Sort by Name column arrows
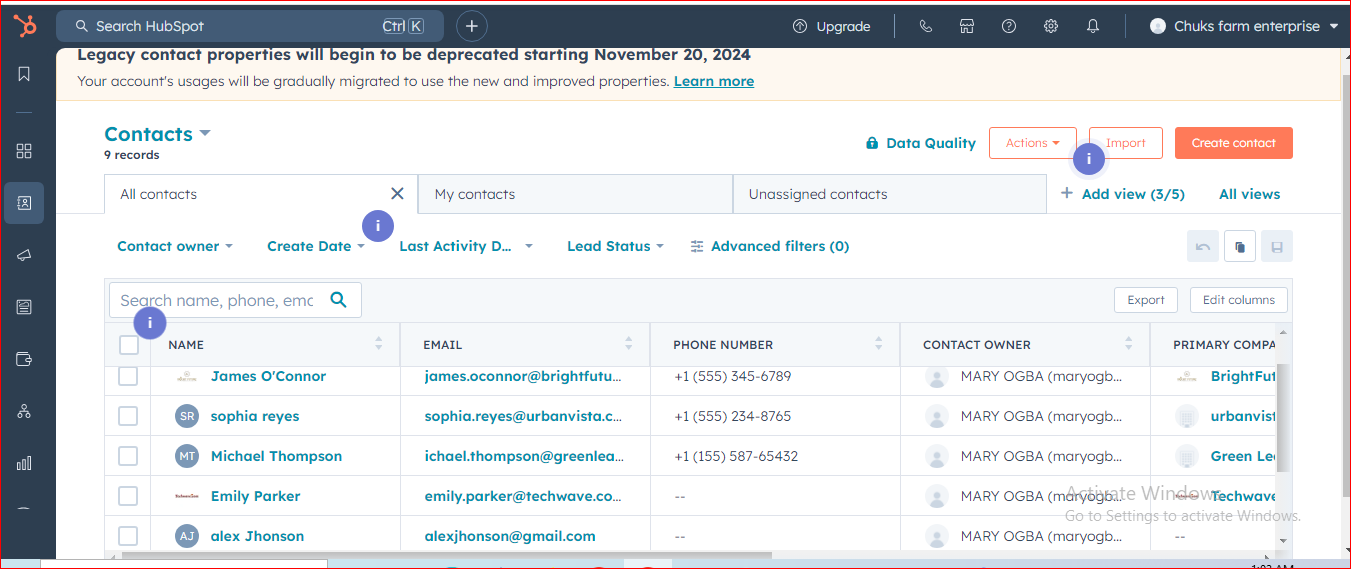Screen dimensions: 1351x569 pyautogui.click(x=379, y=344)
